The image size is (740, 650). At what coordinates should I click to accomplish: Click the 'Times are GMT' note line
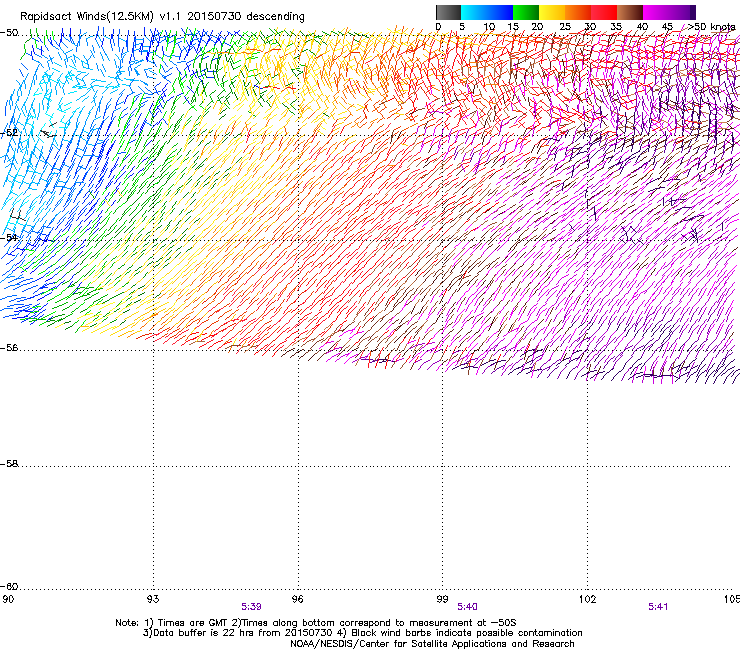[316, 623]
